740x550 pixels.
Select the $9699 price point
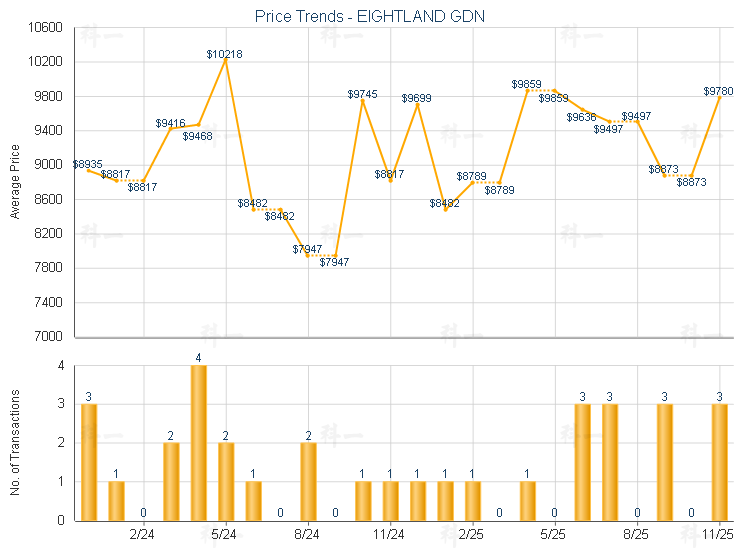coord(418,104)
